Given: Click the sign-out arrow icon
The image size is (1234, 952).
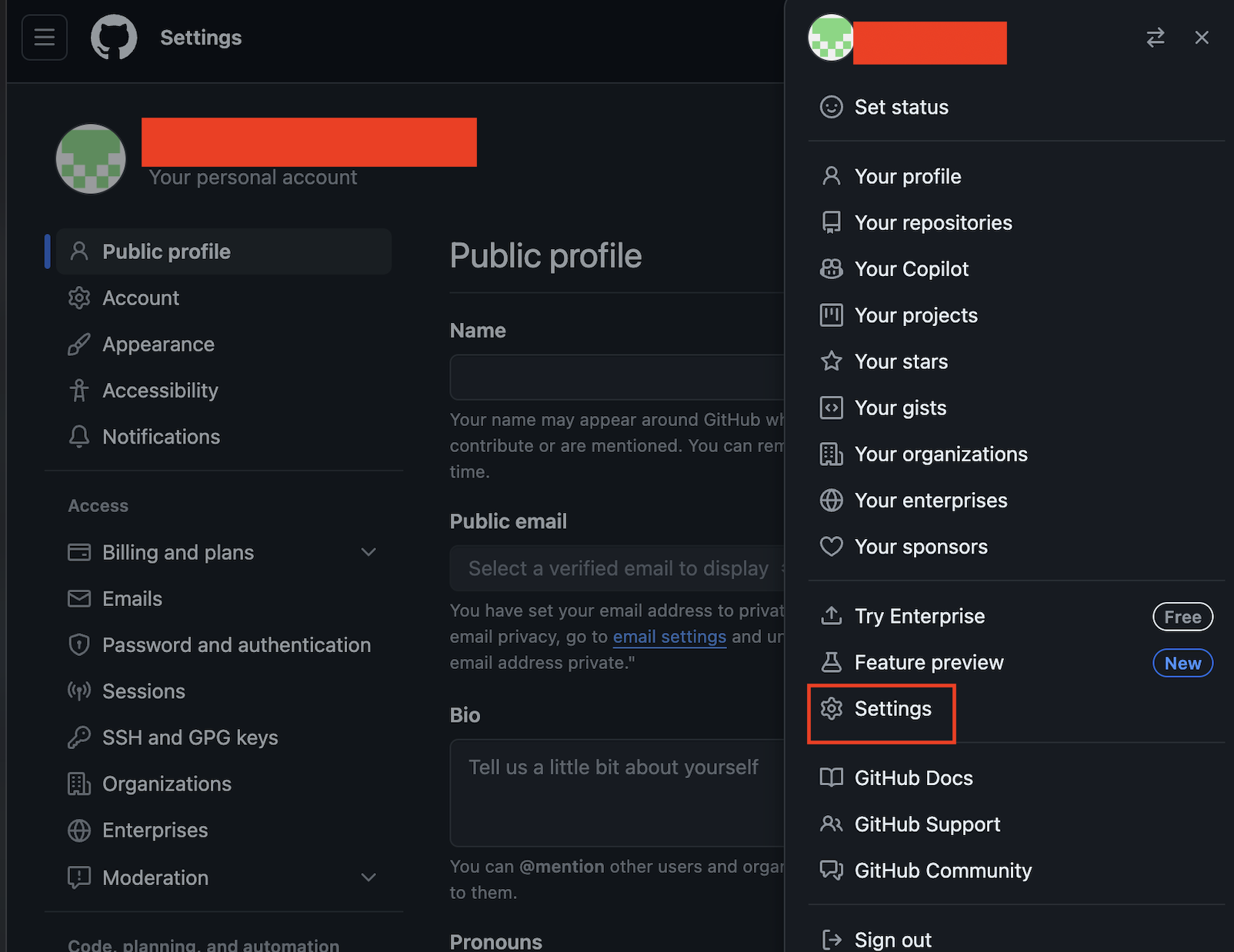Looking at the screenshot, I should (831, 940).
